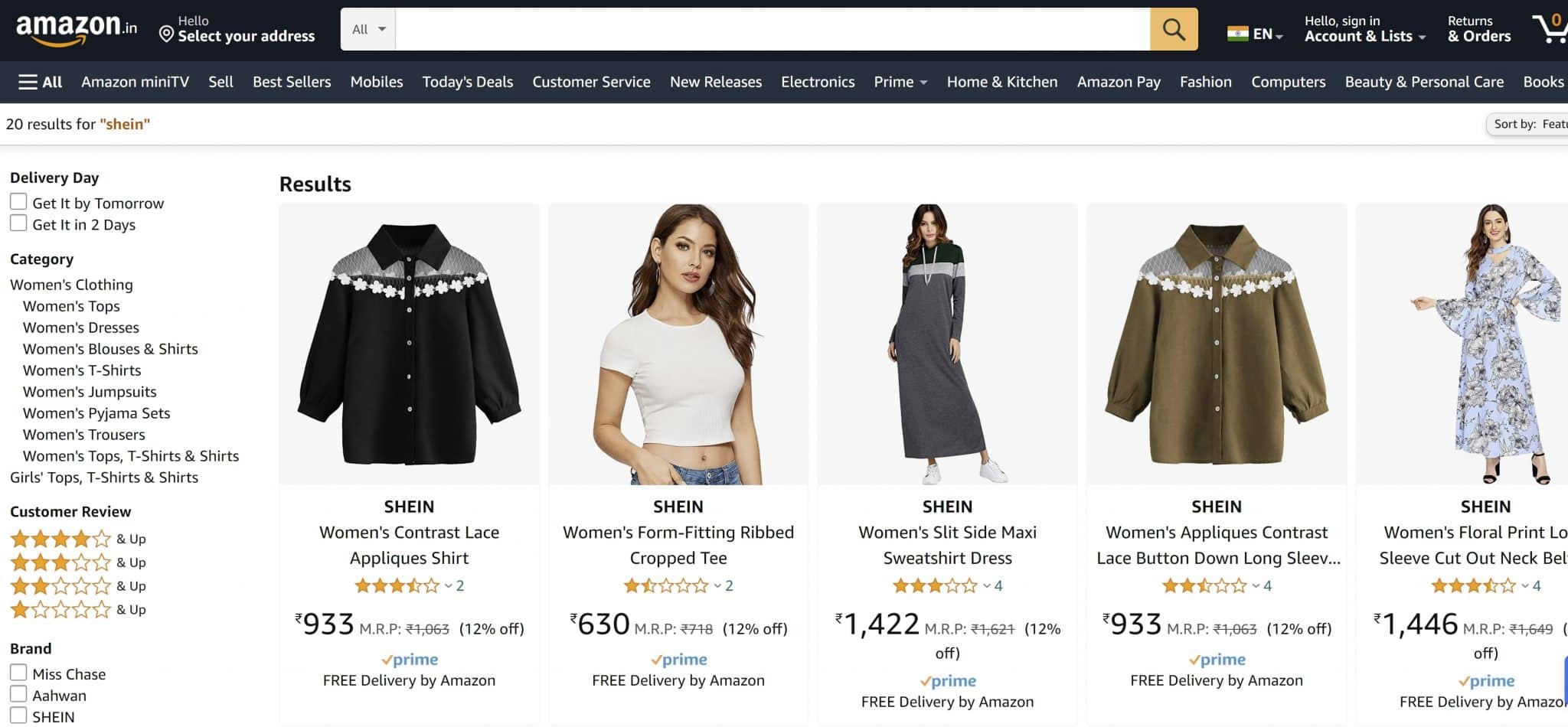1568x727 pixels.
Task: Open Amazon miniTV in the nav bar
Action: [x=135, y=82]
